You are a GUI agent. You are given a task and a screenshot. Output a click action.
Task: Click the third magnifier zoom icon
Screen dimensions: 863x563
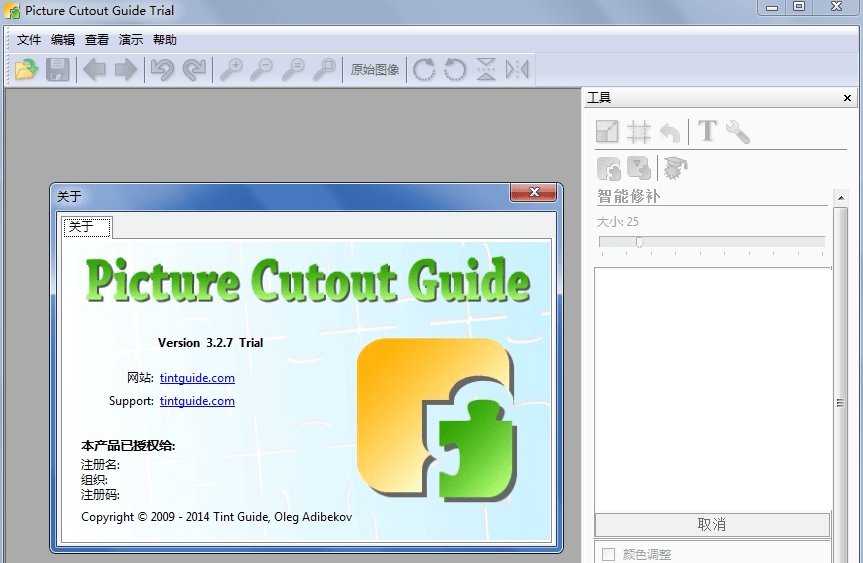coord(293,69)
